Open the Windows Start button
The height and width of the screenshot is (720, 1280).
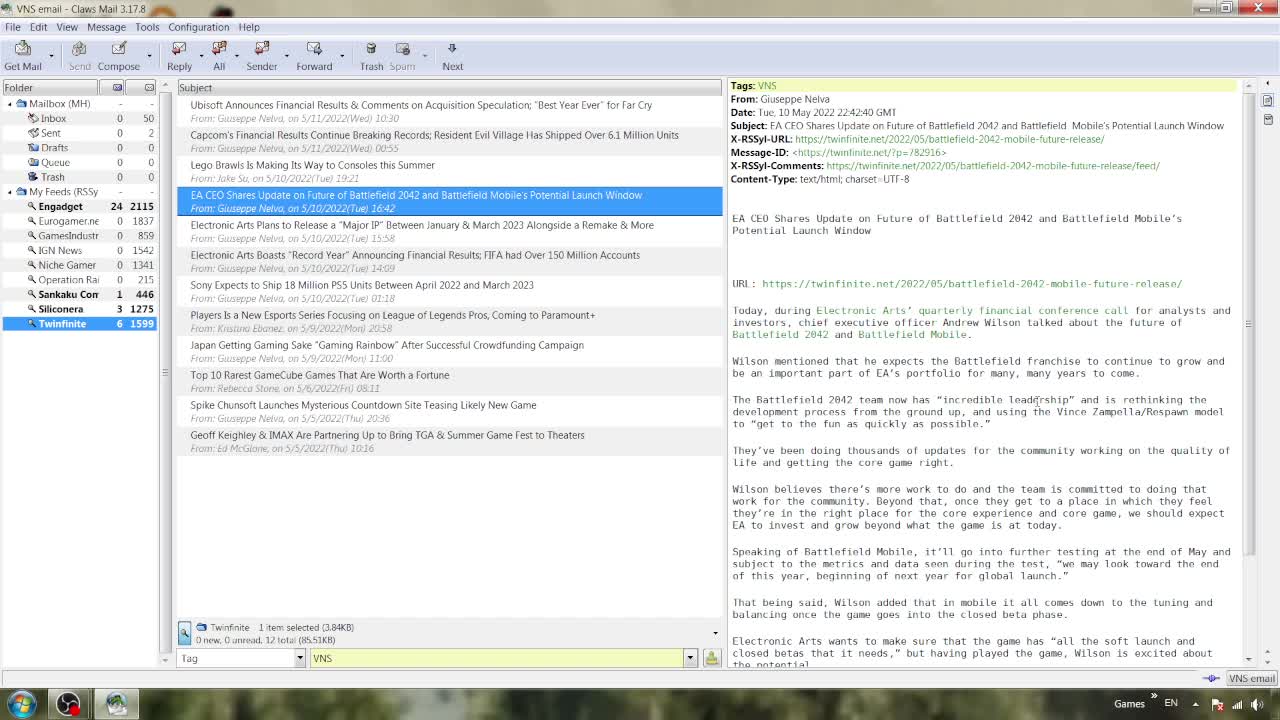[x=22, y=704]
